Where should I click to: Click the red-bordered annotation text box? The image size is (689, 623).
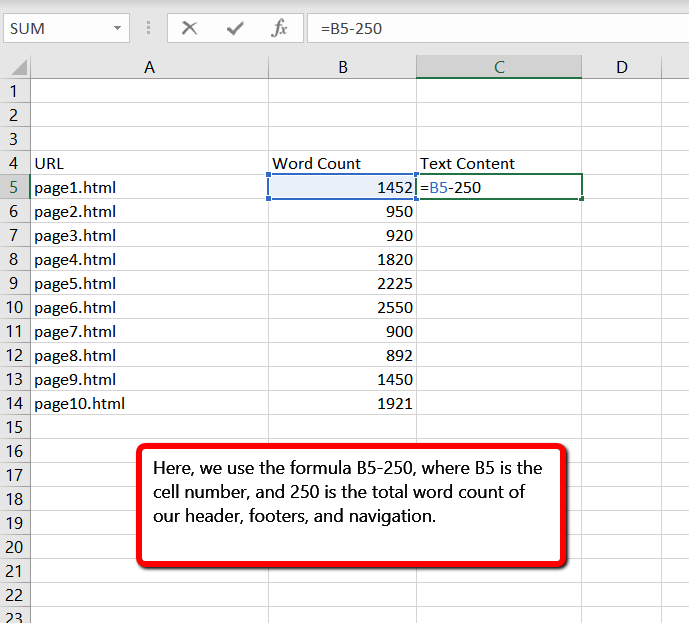(x=351, y=507)
